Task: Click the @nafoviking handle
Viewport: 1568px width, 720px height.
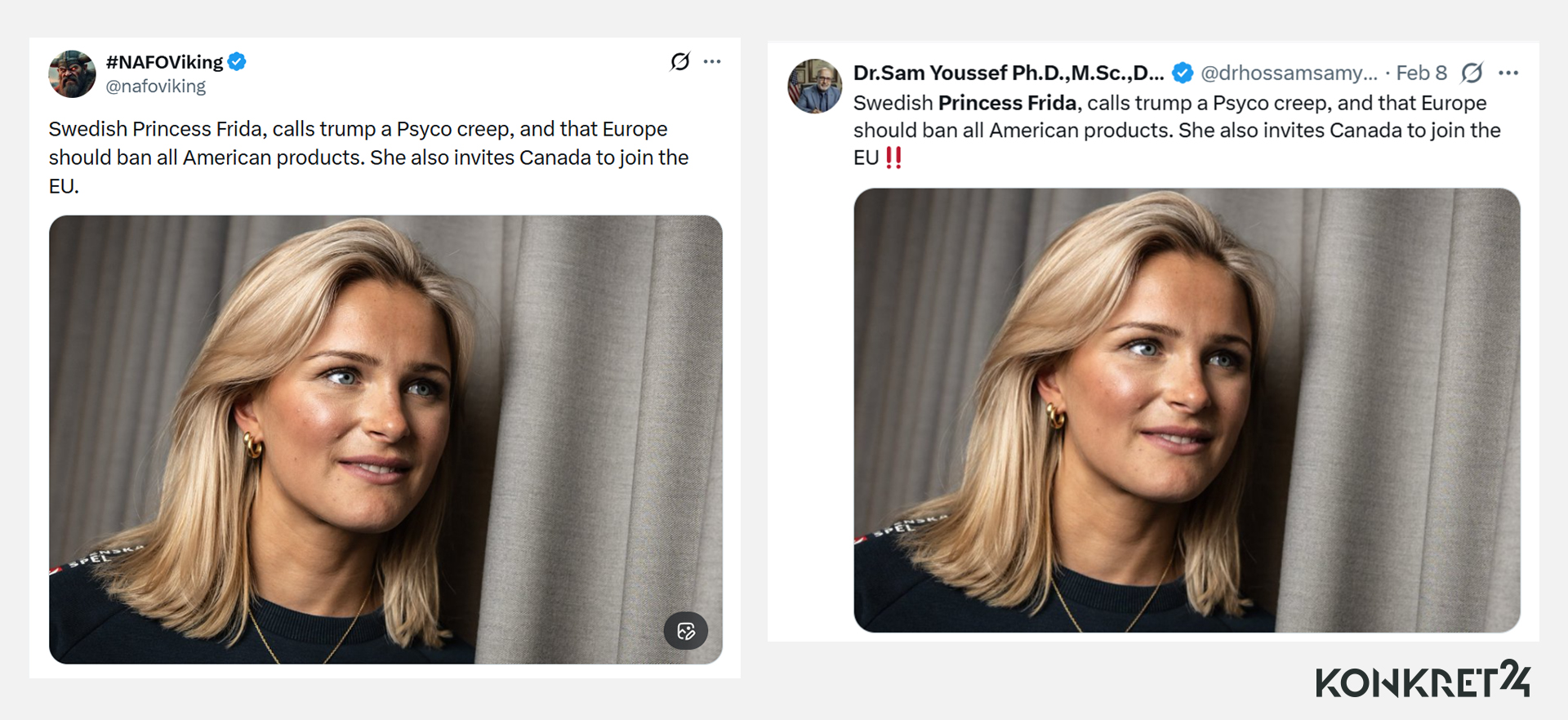Action: click(x=156, y=87)
